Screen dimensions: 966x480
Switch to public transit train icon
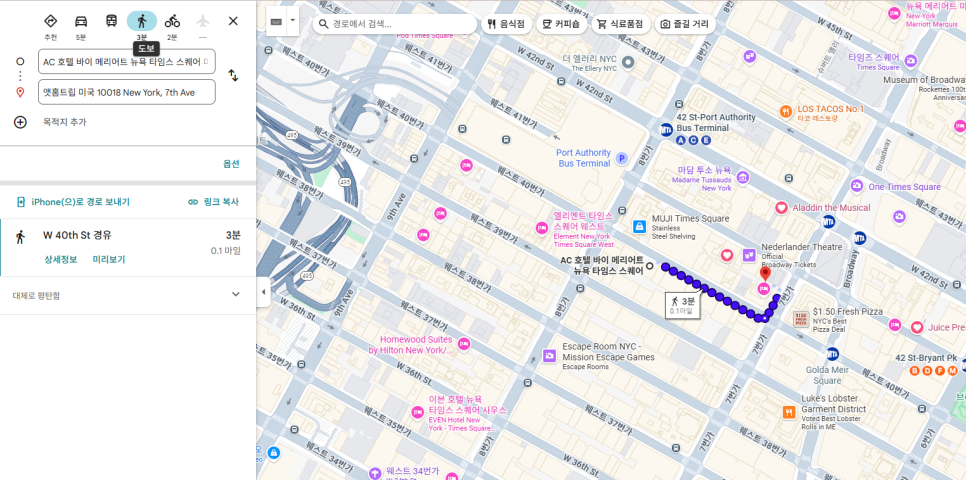[111, 21]
